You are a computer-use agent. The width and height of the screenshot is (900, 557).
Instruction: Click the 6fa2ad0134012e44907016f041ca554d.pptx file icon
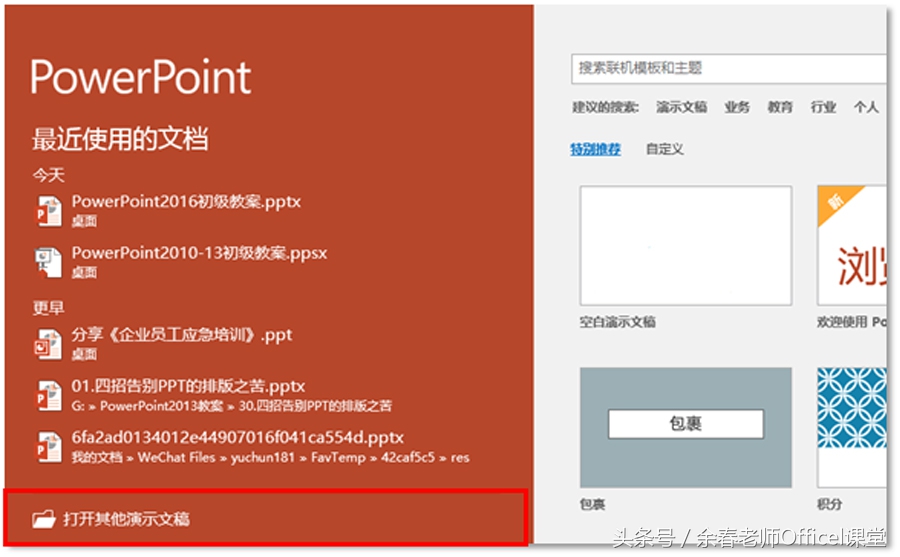49,447
